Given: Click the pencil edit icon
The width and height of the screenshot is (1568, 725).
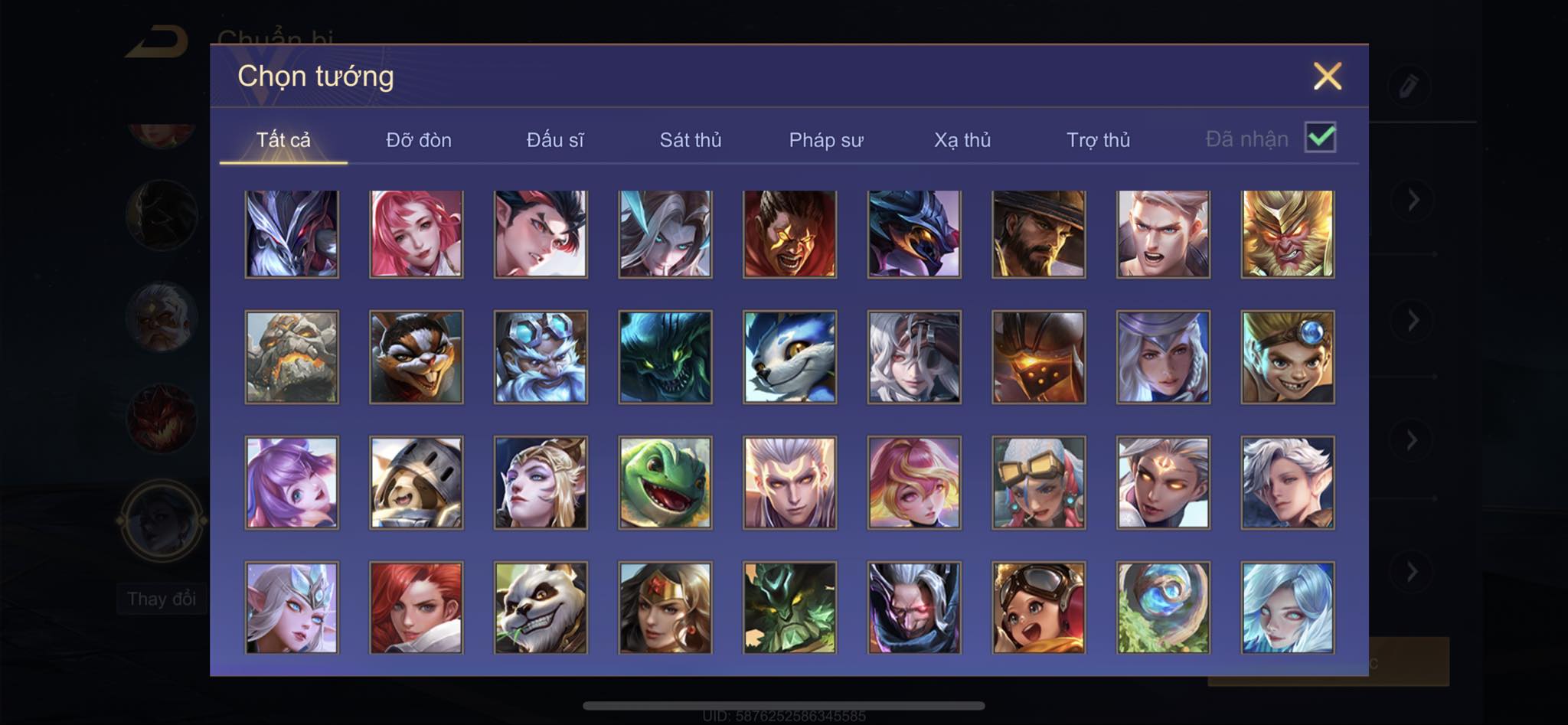Looking at the screenshot, I should point(1409,86).
